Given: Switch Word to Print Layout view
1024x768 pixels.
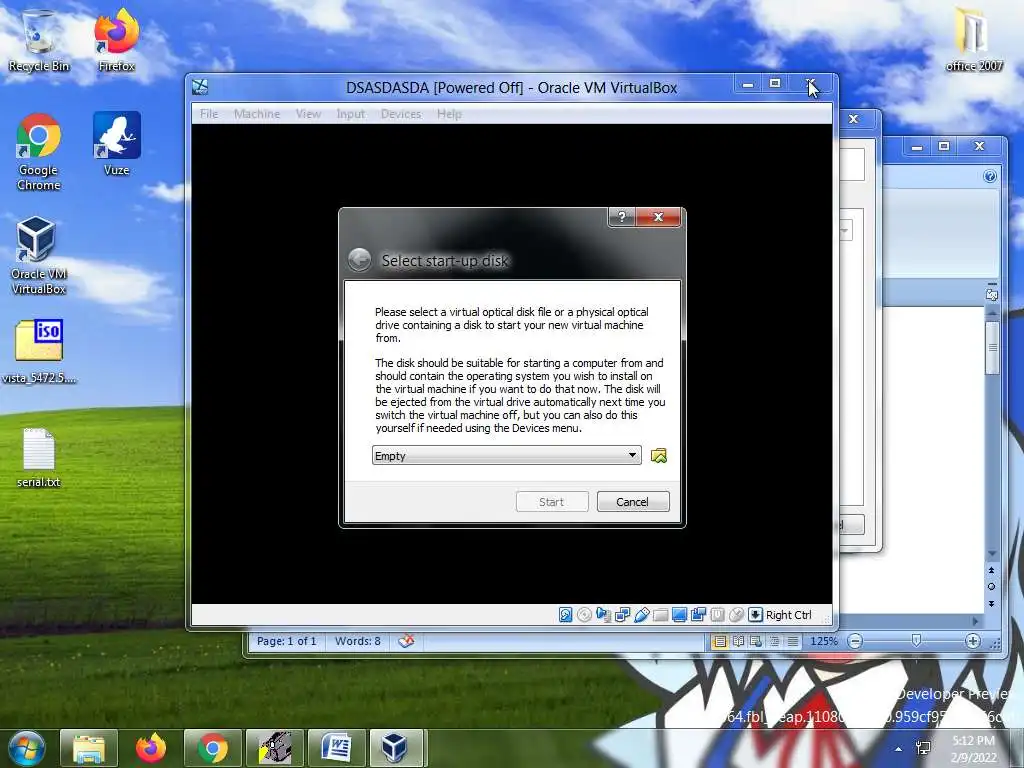Looking at the screenshot, I should point(720,641).
